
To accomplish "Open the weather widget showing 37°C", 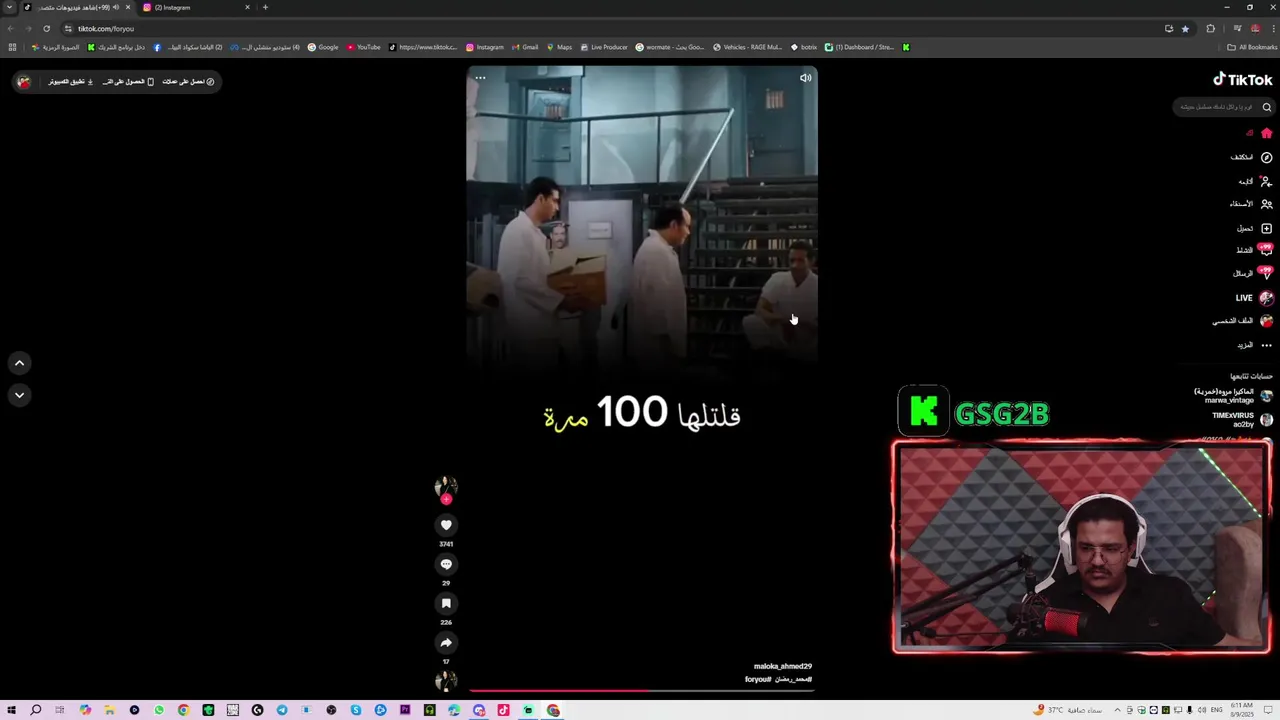I will (x=1069, y=710).
